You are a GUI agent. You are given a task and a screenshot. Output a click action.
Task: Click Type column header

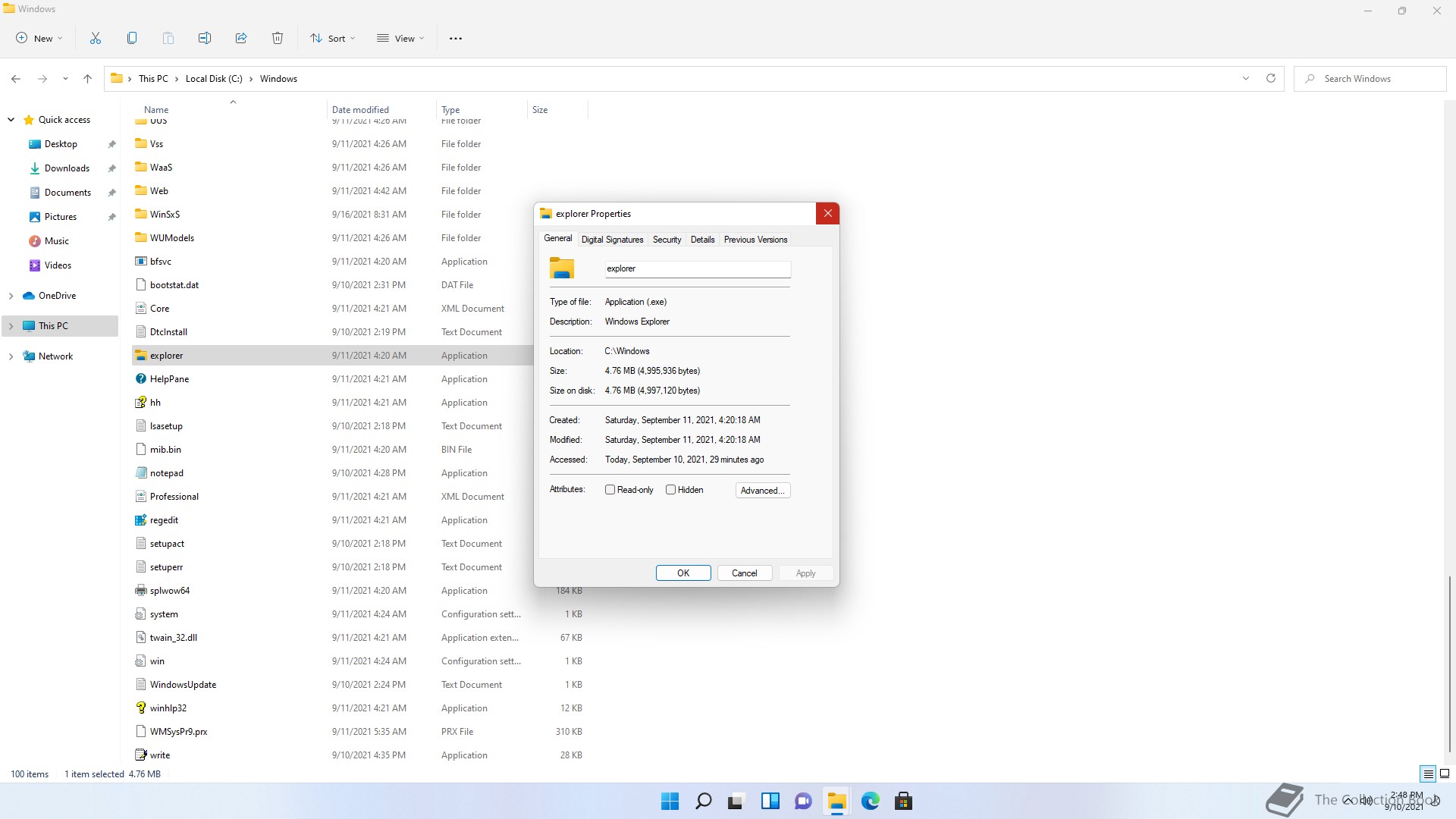click(482, 109)
